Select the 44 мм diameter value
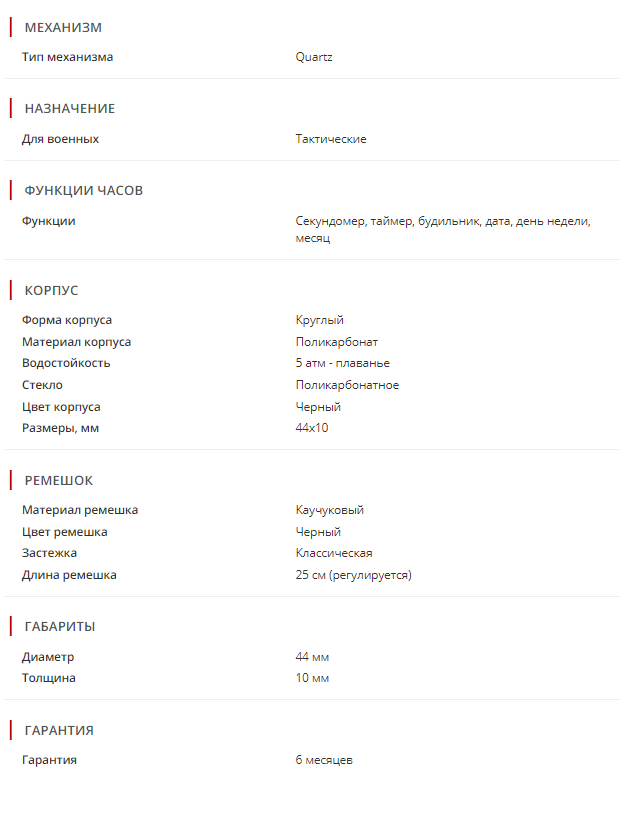This screenshot has width=619, height=817. coord(313,657)
